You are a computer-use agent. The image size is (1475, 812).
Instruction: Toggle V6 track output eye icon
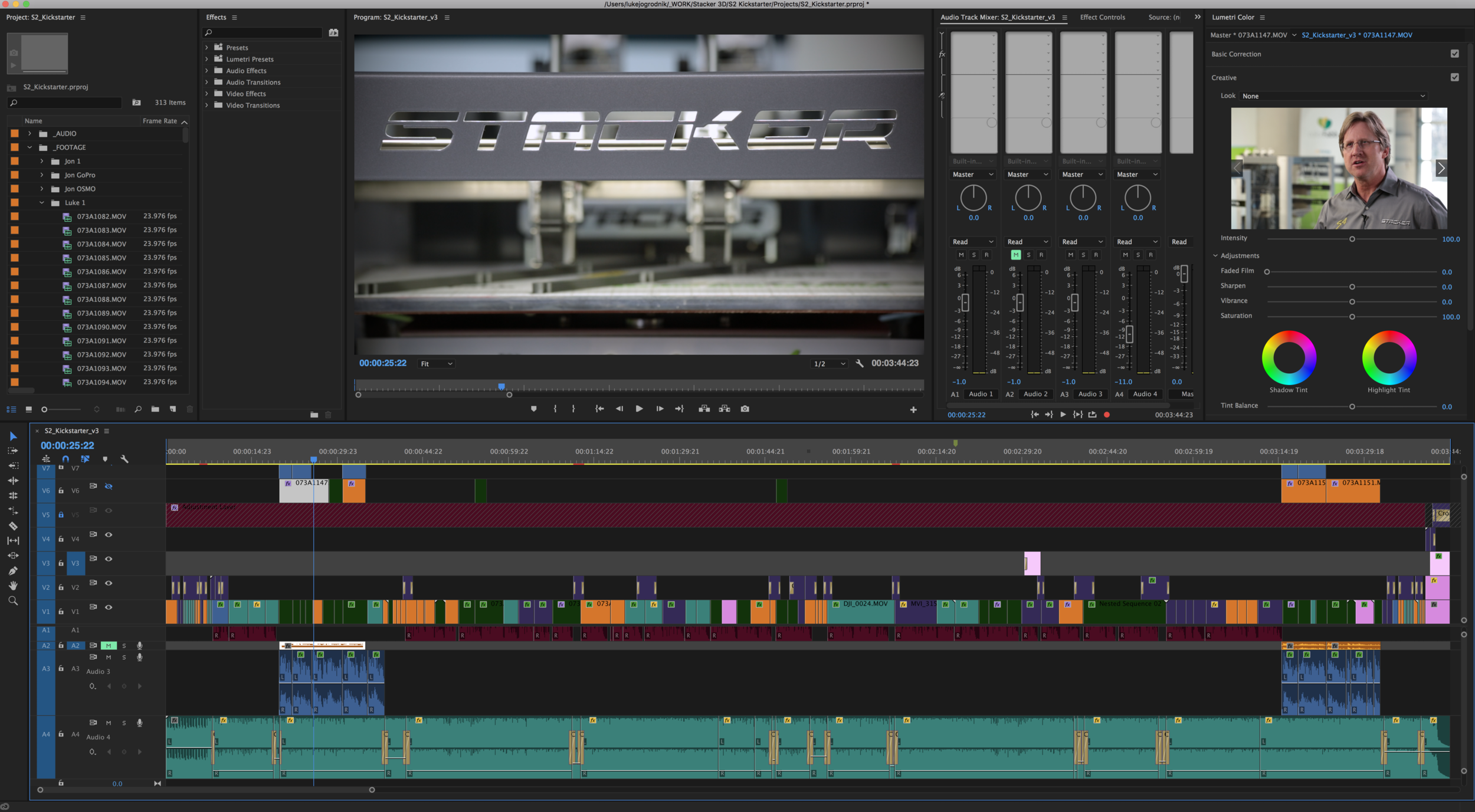coord(109,486)
